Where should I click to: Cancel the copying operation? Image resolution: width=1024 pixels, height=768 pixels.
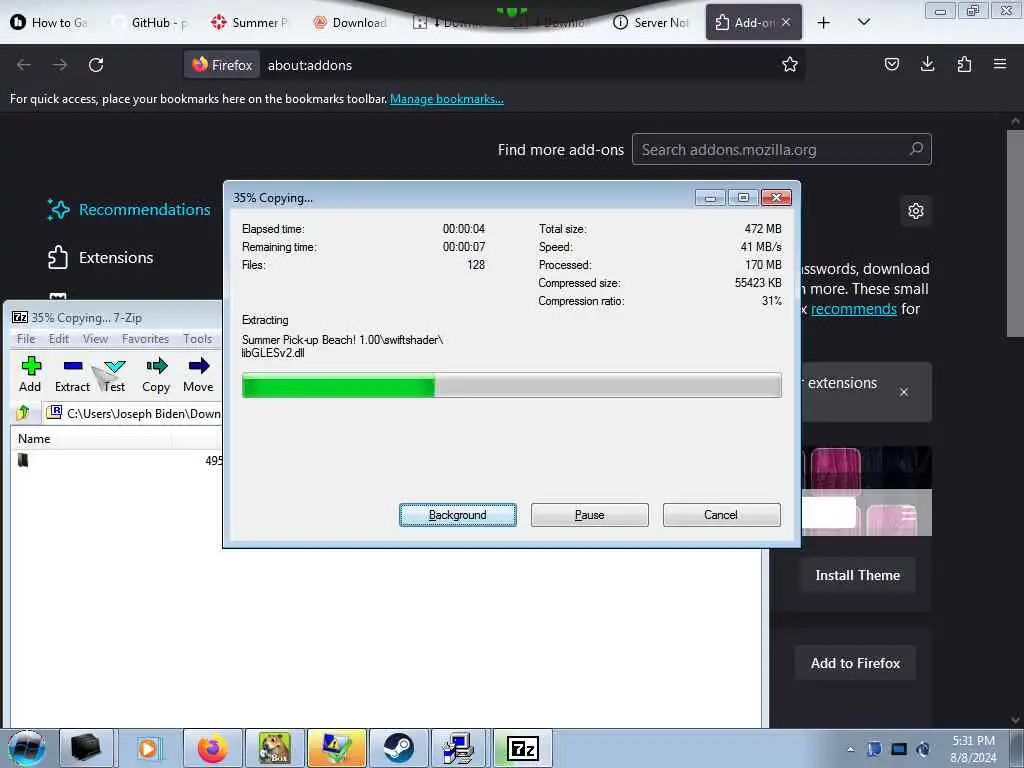point(721,515)
